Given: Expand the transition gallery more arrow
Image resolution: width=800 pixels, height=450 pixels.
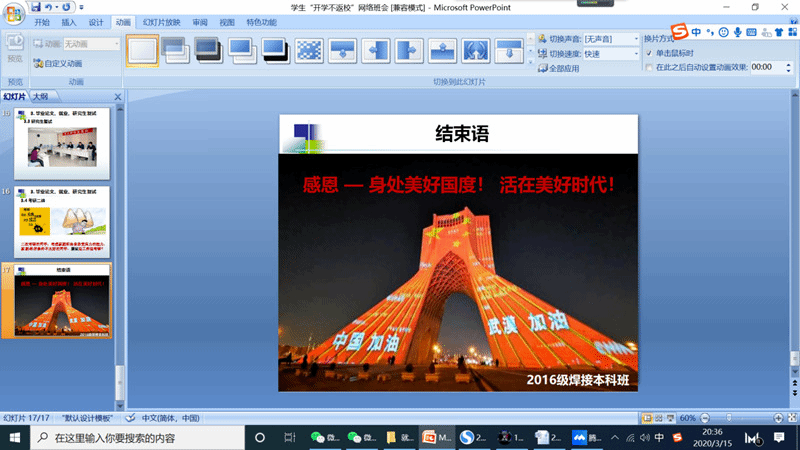Looking at the screenshot, I should point(529,63).
